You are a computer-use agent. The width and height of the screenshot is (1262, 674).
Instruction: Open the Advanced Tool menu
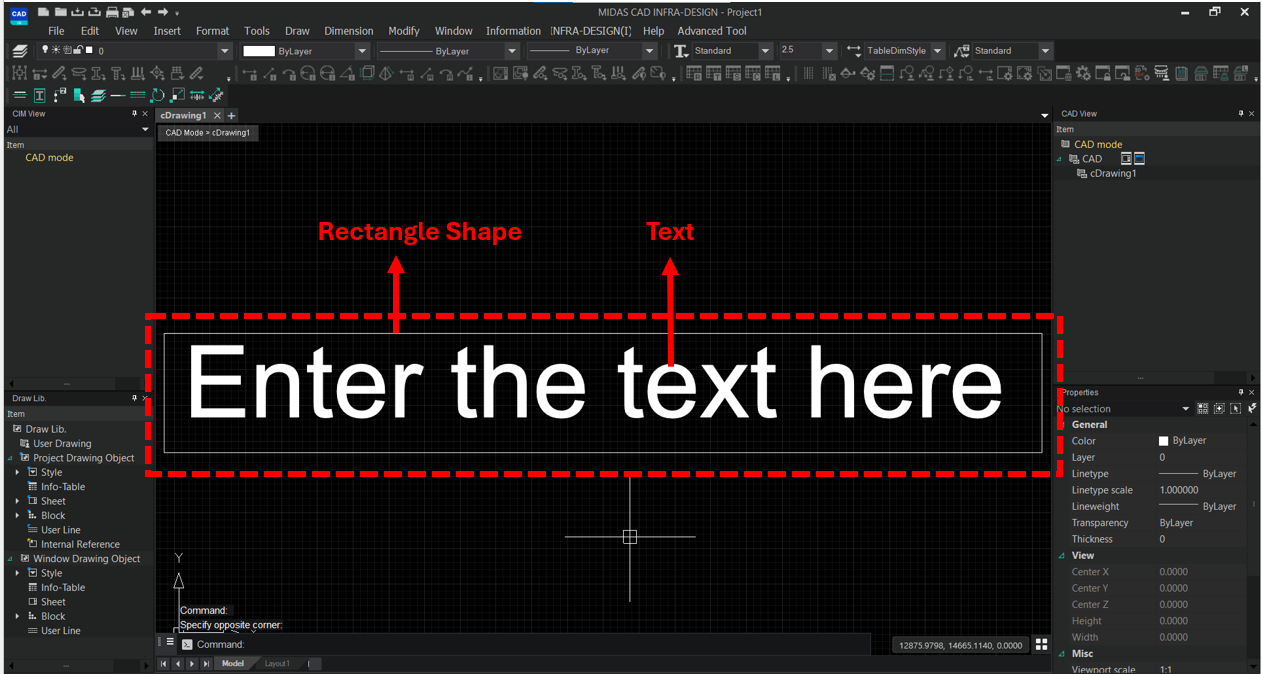click(x=712, y=31)
